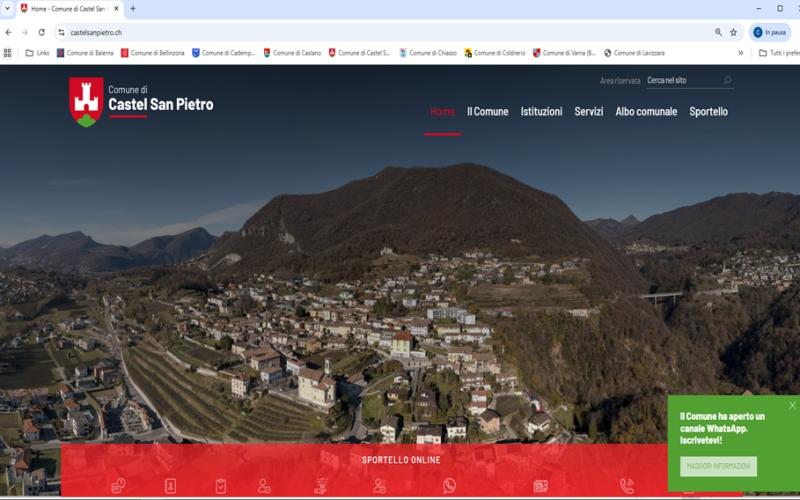800x500 pixels.
Task: Click the phone icon in Sportello Online bar
Action: 627,485
